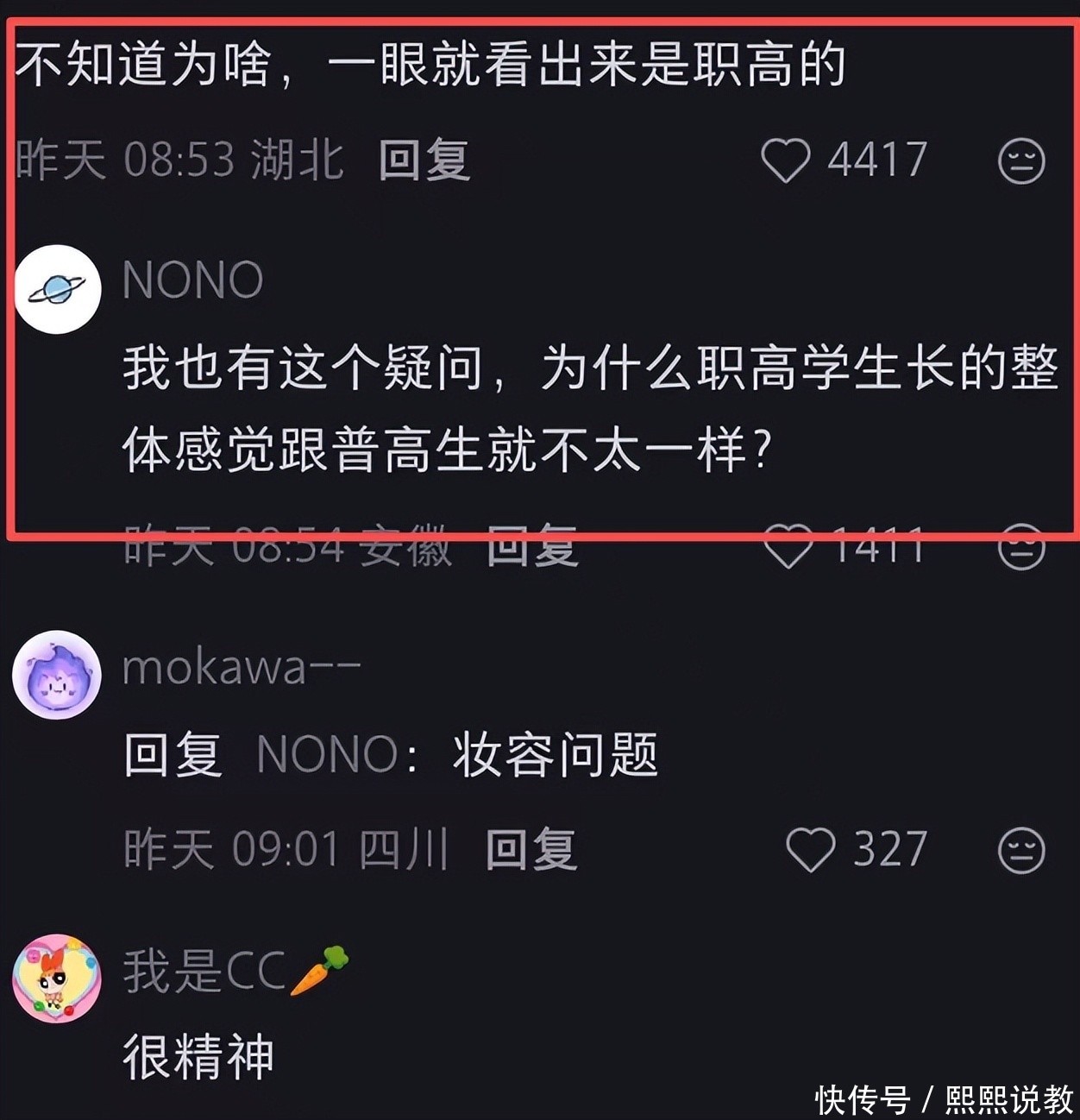Tap dislike face icon beside 327 likes

pyautogui.click(x=1021, y=850)
